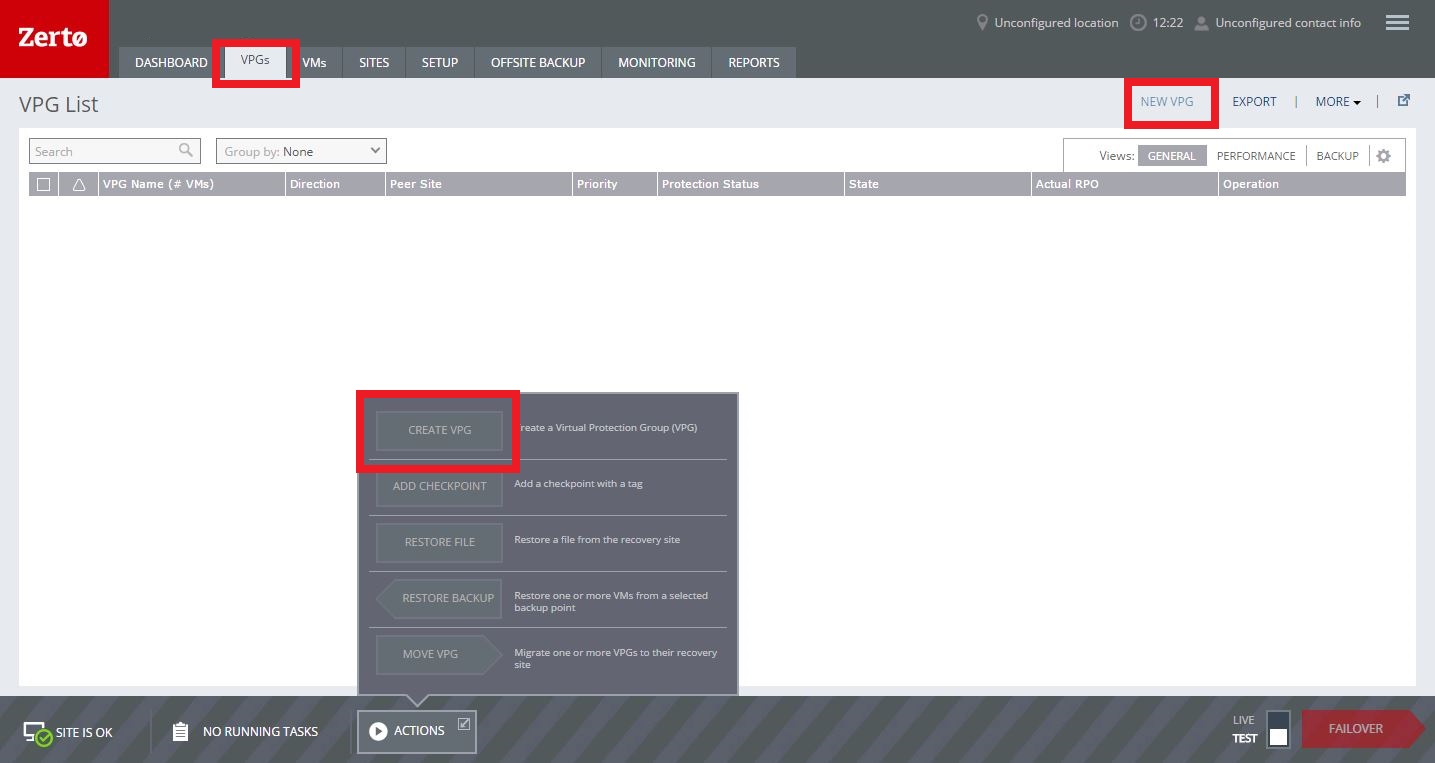Sort by State column header
This screenshot has width=1435, height=763.
(938, 184)
